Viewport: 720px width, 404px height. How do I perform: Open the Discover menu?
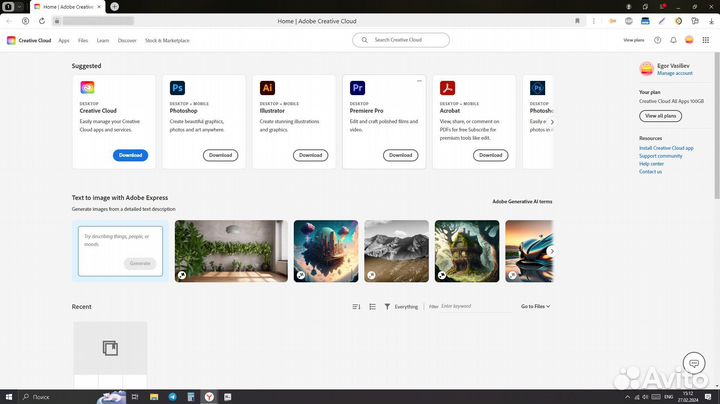(x=127, y=40)
